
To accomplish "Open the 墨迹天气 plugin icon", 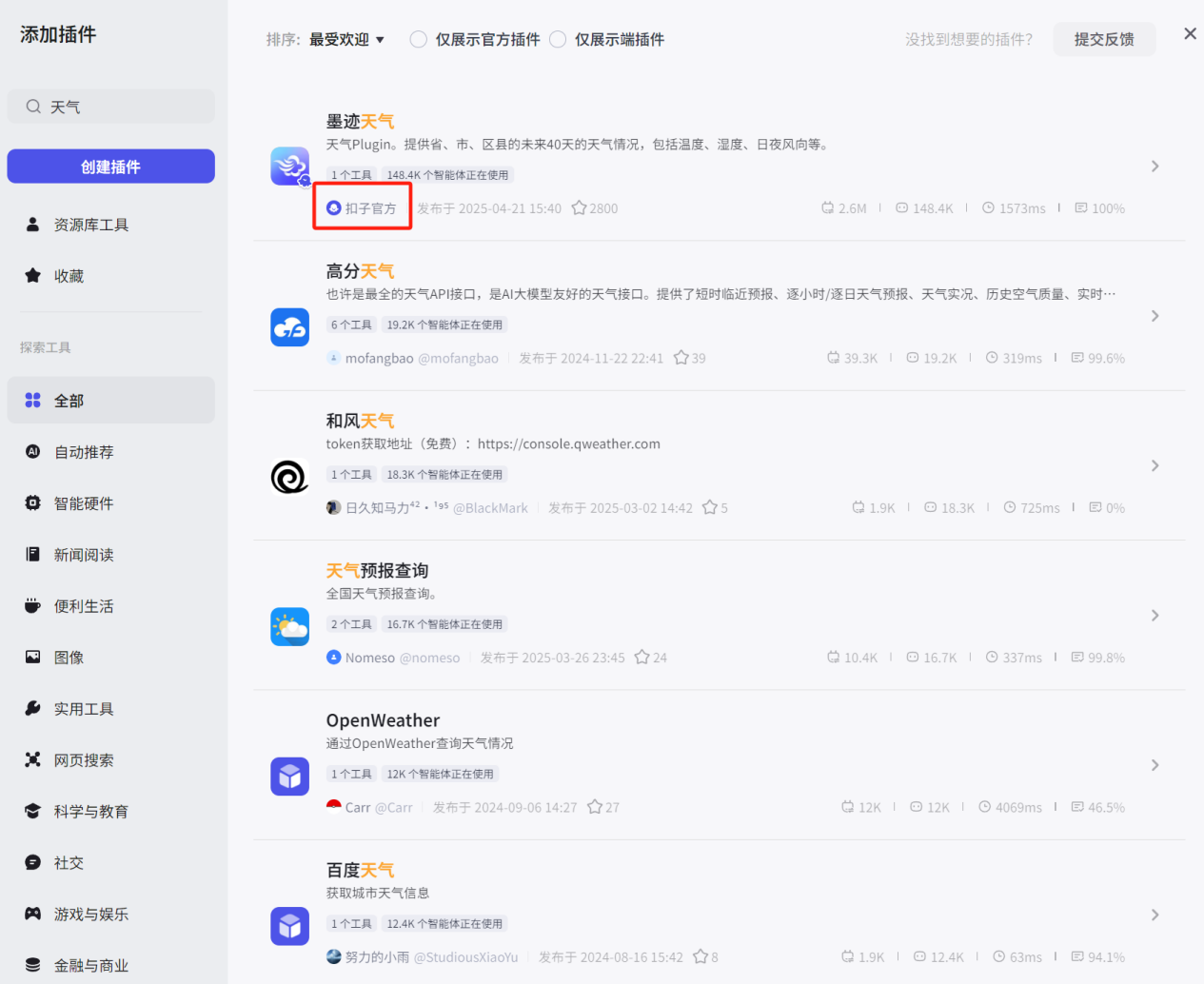I will [289, 165].
